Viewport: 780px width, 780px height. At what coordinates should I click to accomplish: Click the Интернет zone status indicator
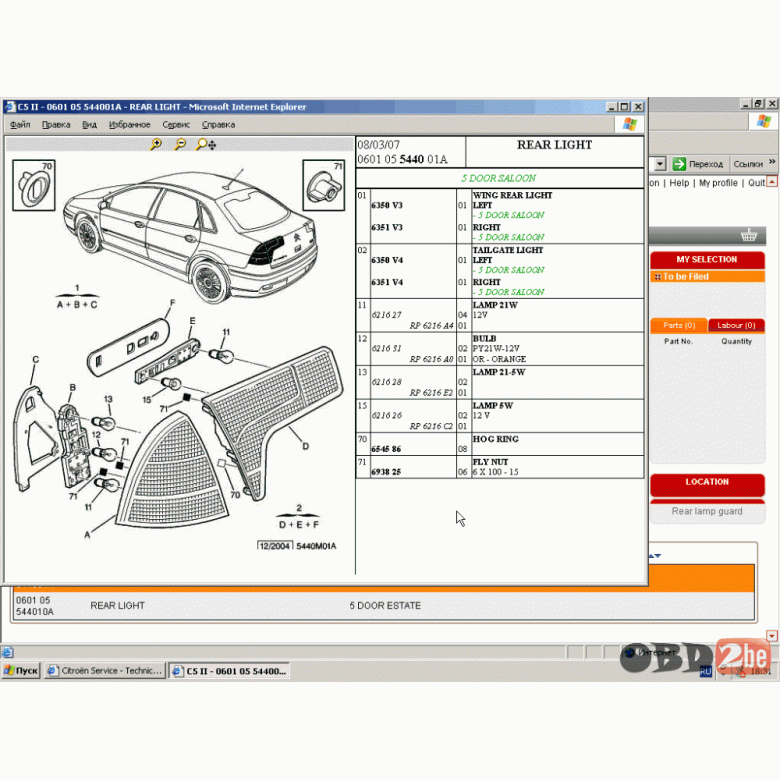[x=651, y=652]
